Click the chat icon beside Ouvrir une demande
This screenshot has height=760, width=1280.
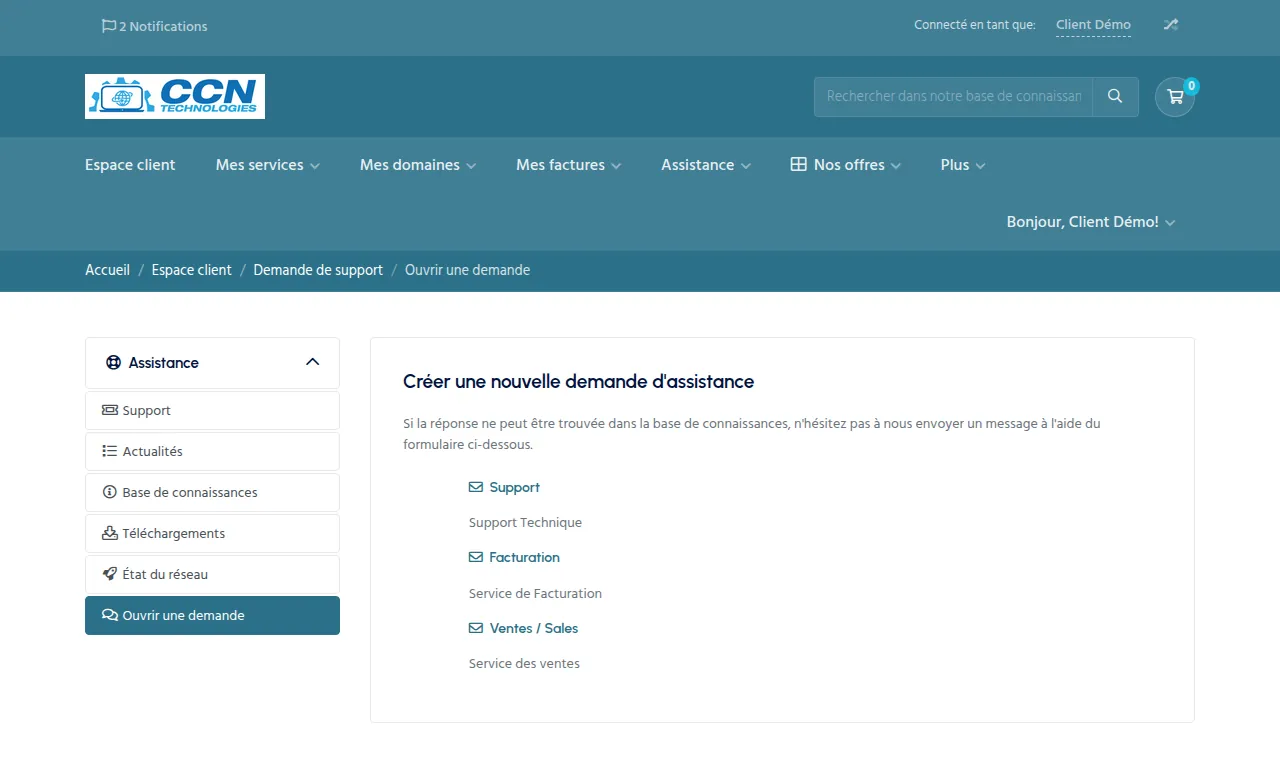tap(110, 615)
